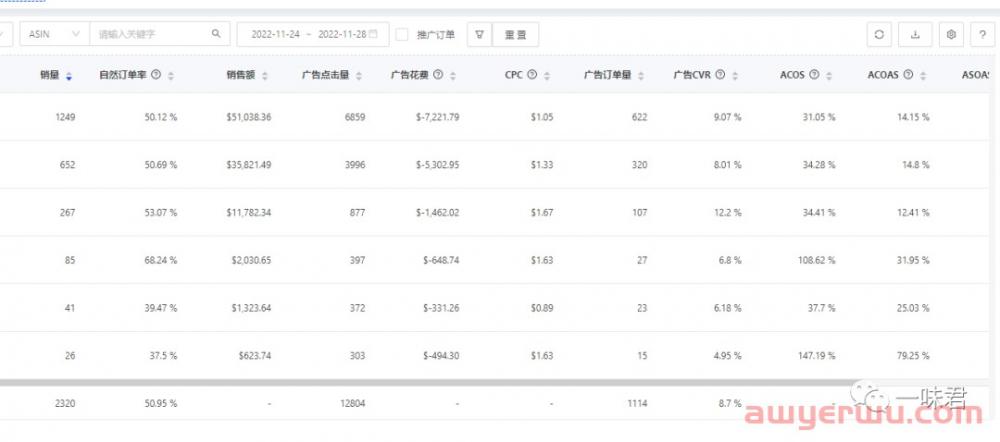Sort by 广告点击量 column arrows
1000x442 pixels.
click(x=358, y=76)
